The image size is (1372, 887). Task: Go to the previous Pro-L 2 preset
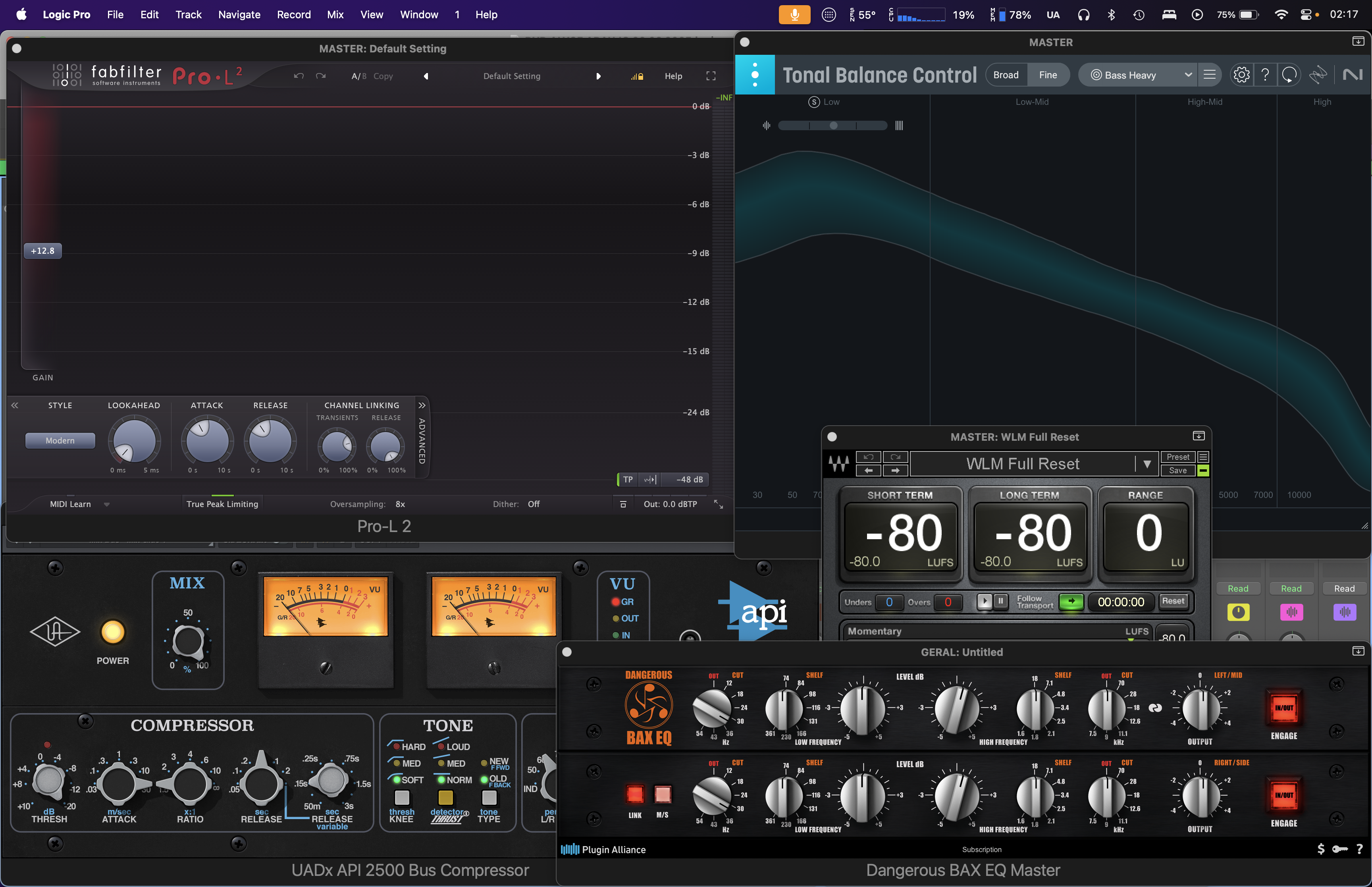pos(426,76)
